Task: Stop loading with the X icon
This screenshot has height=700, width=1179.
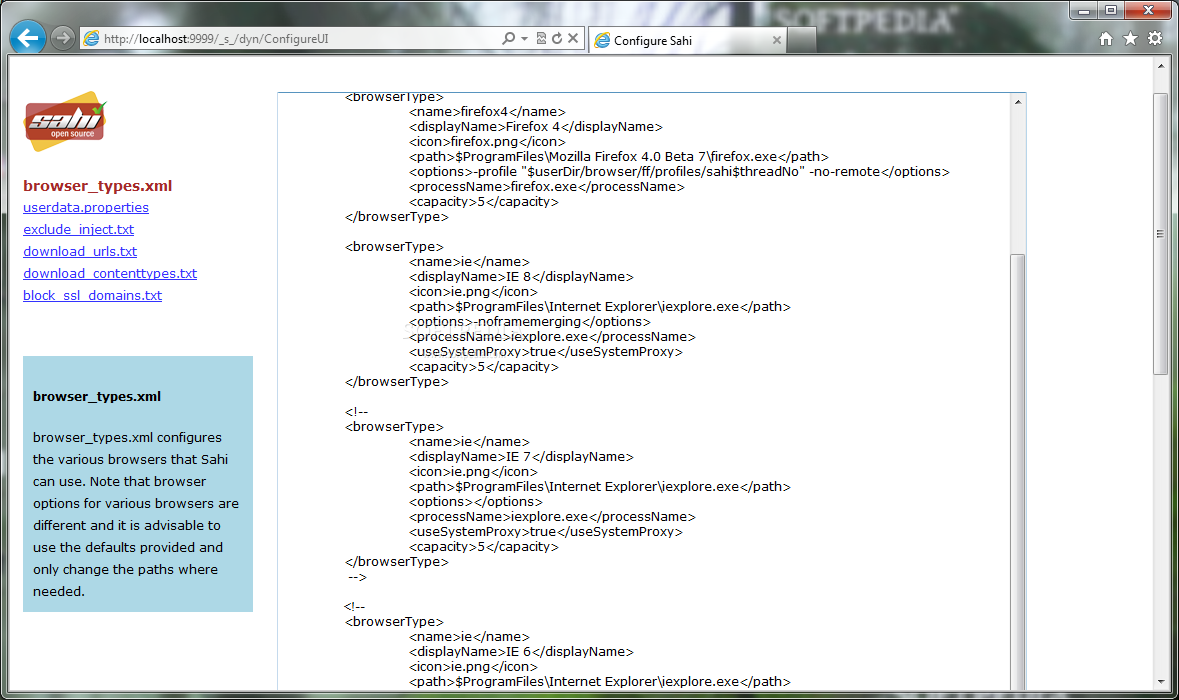Action: pos(573,38)
